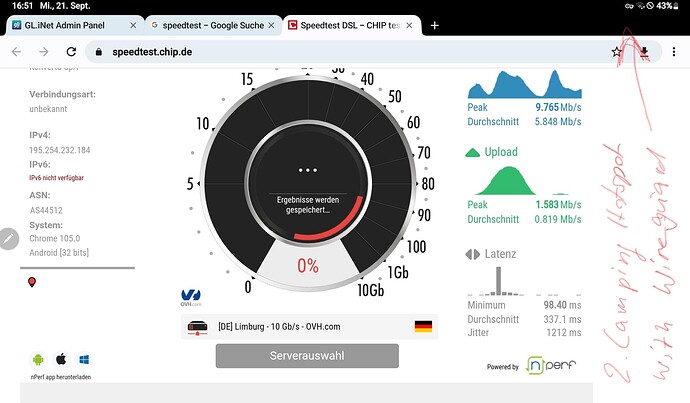690x403 pixels.
Task: Bookmark the page with the star icon
Action: [x=617, y=51]
